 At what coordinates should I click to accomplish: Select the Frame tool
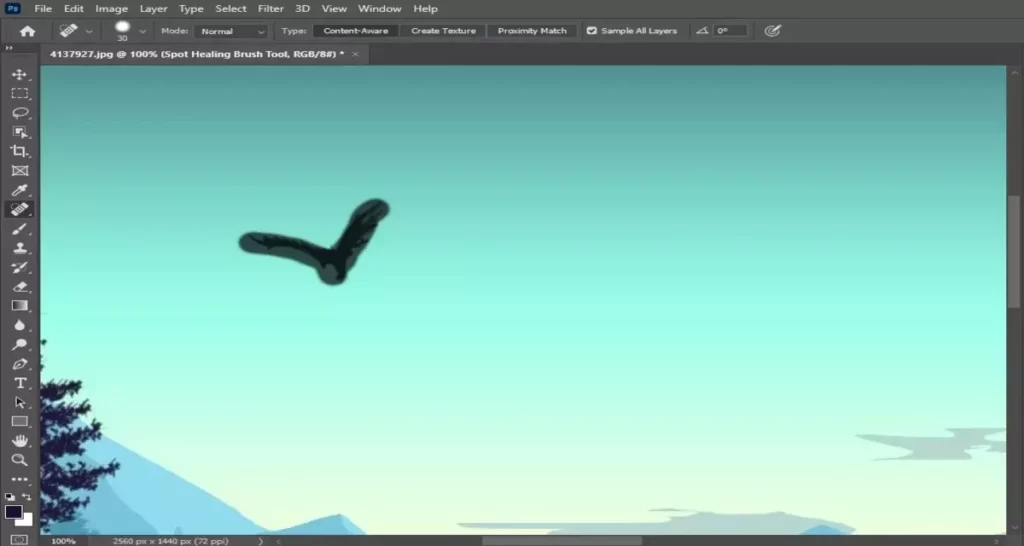[20, 171]
